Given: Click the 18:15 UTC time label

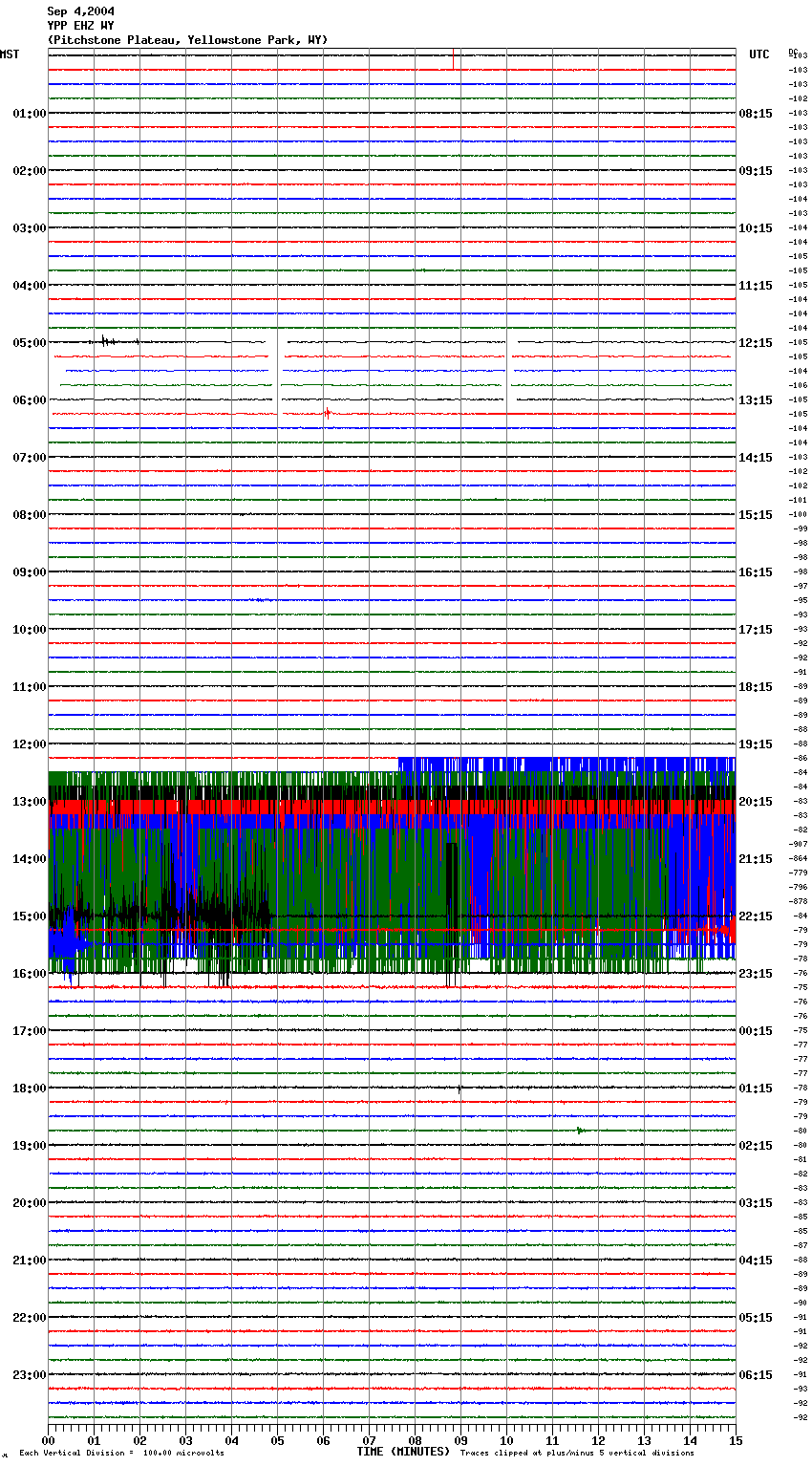Looking at the screenshot, I should click(x=756, y=687).
